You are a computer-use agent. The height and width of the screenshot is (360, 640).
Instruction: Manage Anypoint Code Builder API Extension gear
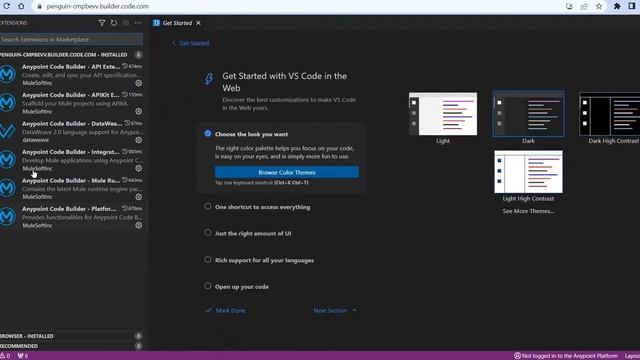(139, 83)
